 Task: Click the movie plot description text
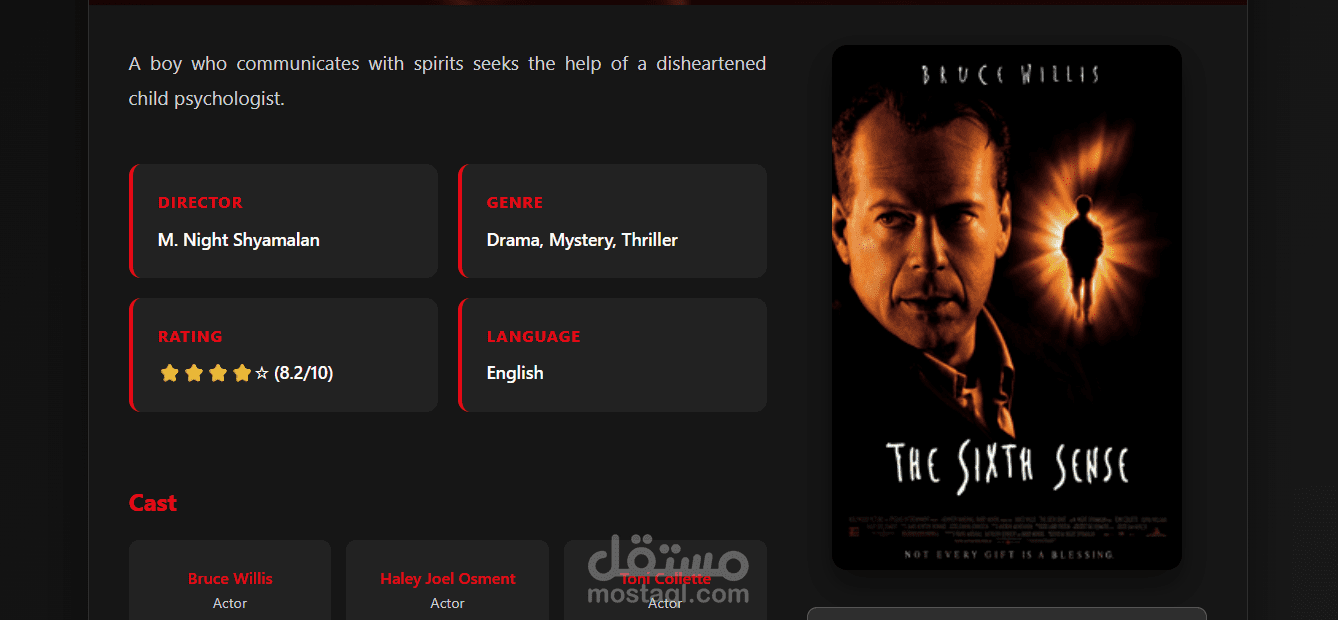pos(447,81)
